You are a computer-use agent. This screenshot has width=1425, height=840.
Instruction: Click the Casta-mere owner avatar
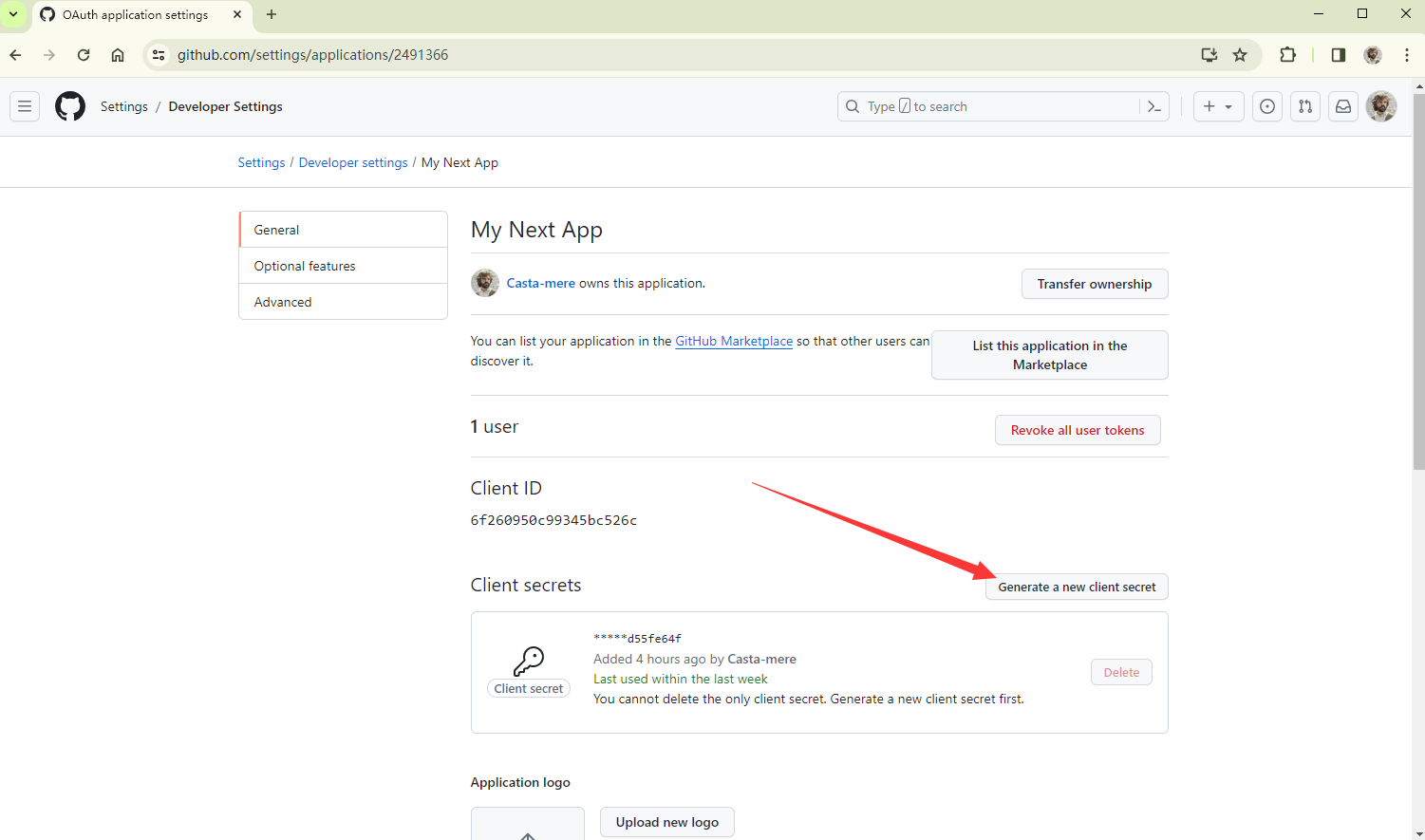(485, 283)
